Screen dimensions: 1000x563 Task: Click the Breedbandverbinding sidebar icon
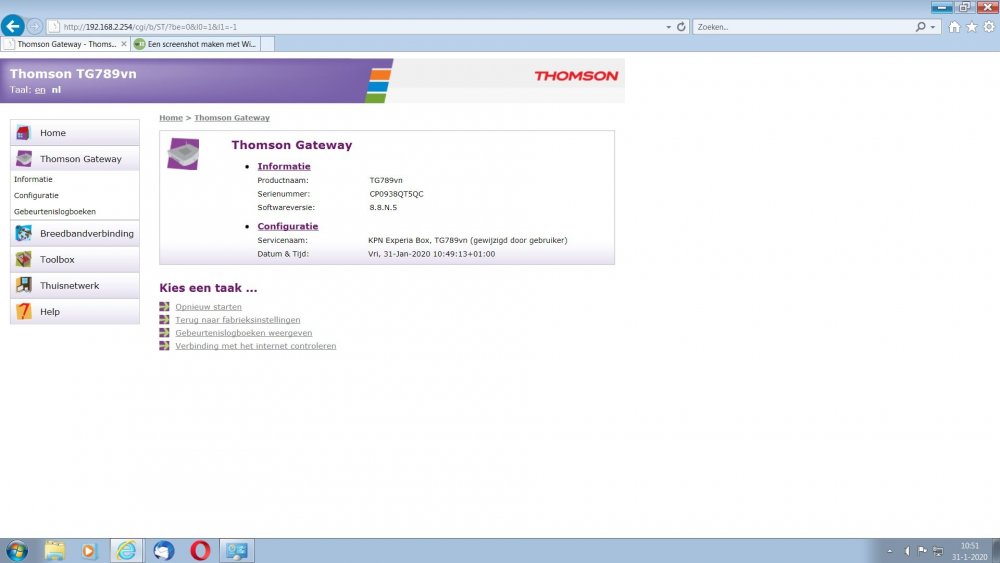click(24, 233)
